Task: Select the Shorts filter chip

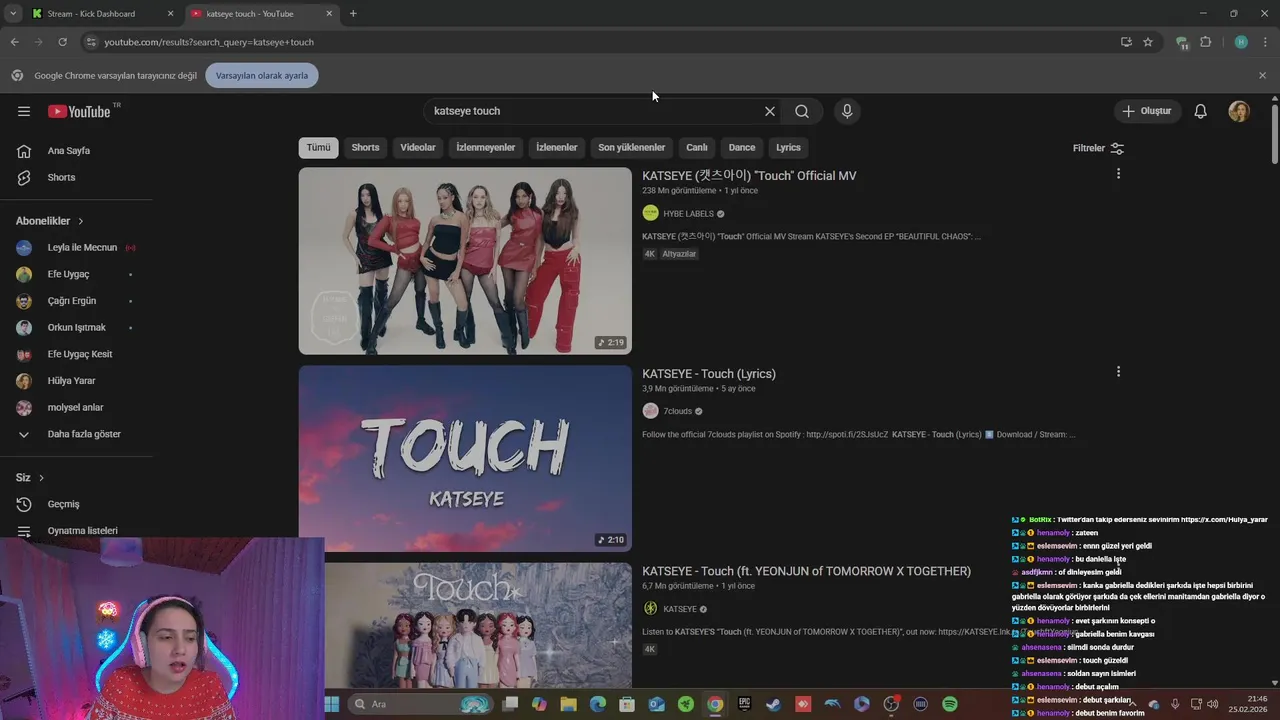Action: (x=365, y=148)
